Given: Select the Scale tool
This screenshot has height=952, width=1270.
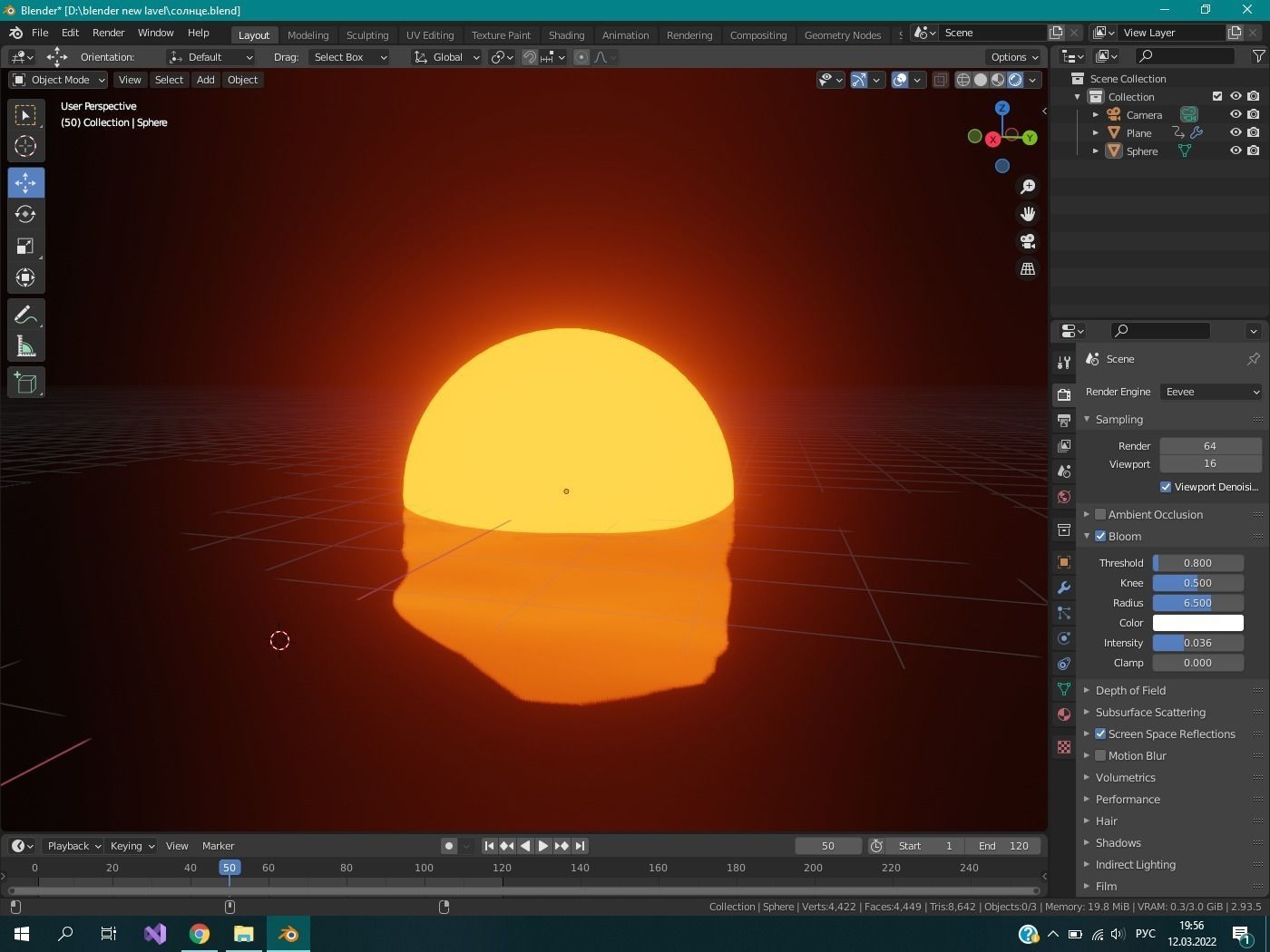Looking at the screenshot, I should coord(25,246).
